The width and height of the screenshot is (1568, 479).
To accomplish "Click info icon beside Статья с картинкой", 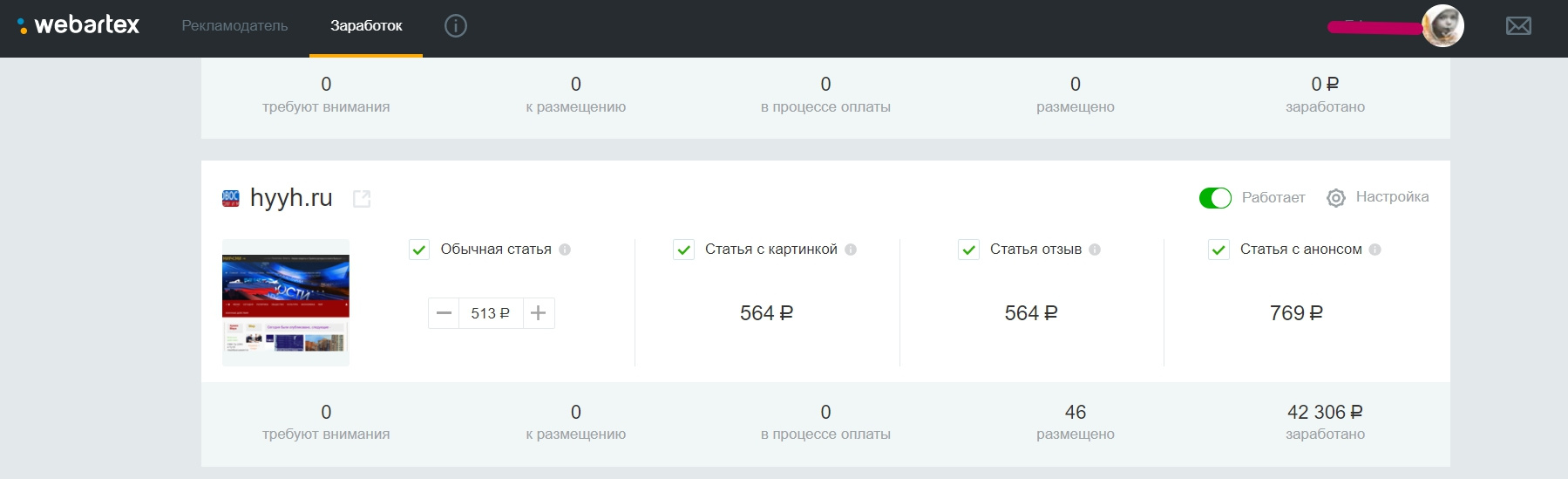I will [851, 250].
